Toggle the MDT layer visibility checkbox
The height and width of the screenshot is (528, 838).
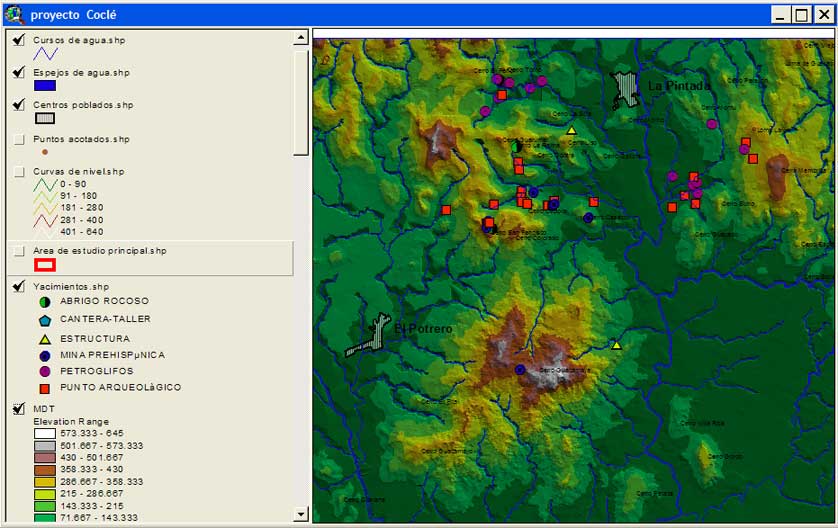click(18, 409)
